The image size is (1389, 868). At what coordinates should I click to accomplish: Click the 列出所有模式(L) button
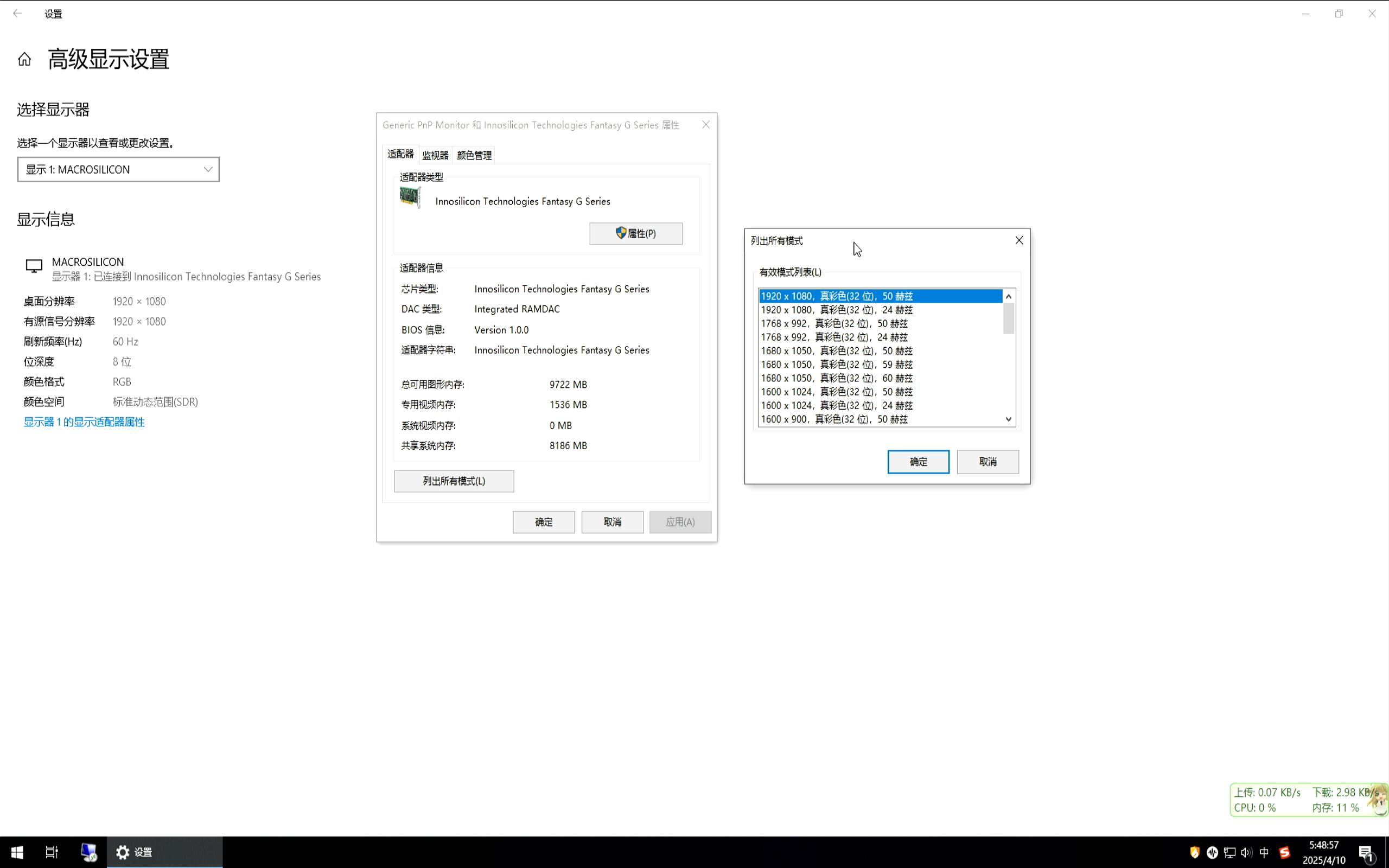click(454, 481)
